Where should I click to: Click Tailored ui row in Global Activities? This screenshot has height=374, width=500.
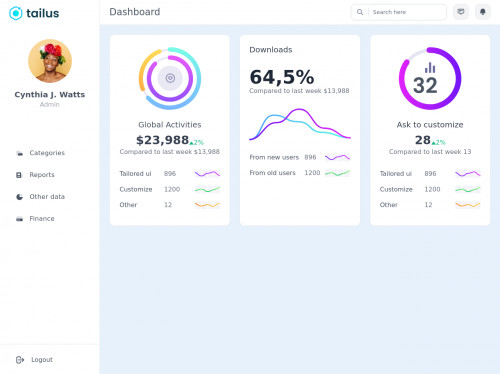pyautogui.click(x=170, y=174)
